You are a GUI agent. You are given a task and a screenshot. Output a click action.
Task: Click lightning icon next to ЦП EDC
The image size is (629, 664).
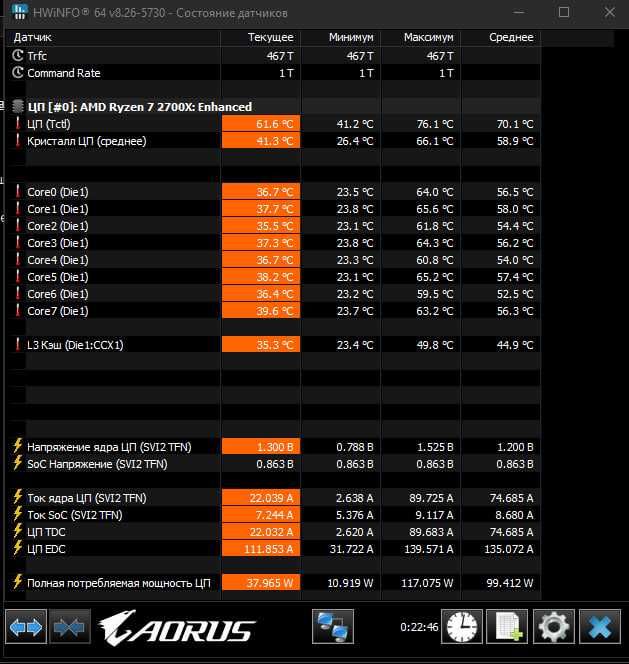[17, 548]
